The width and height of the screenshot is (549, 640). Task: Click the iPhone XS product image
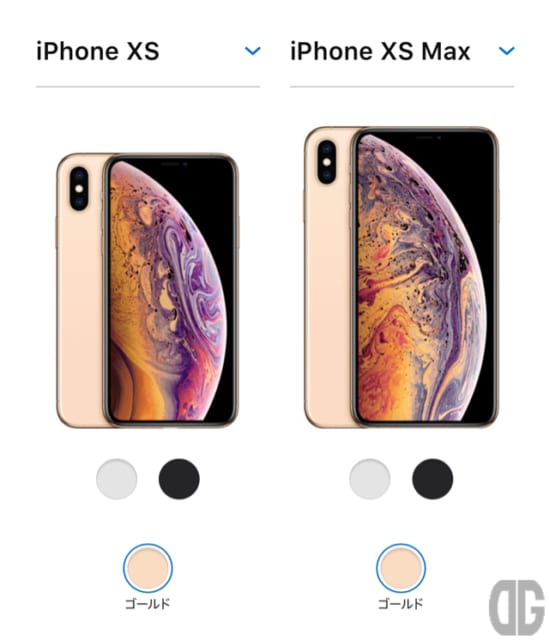(147, 290)
